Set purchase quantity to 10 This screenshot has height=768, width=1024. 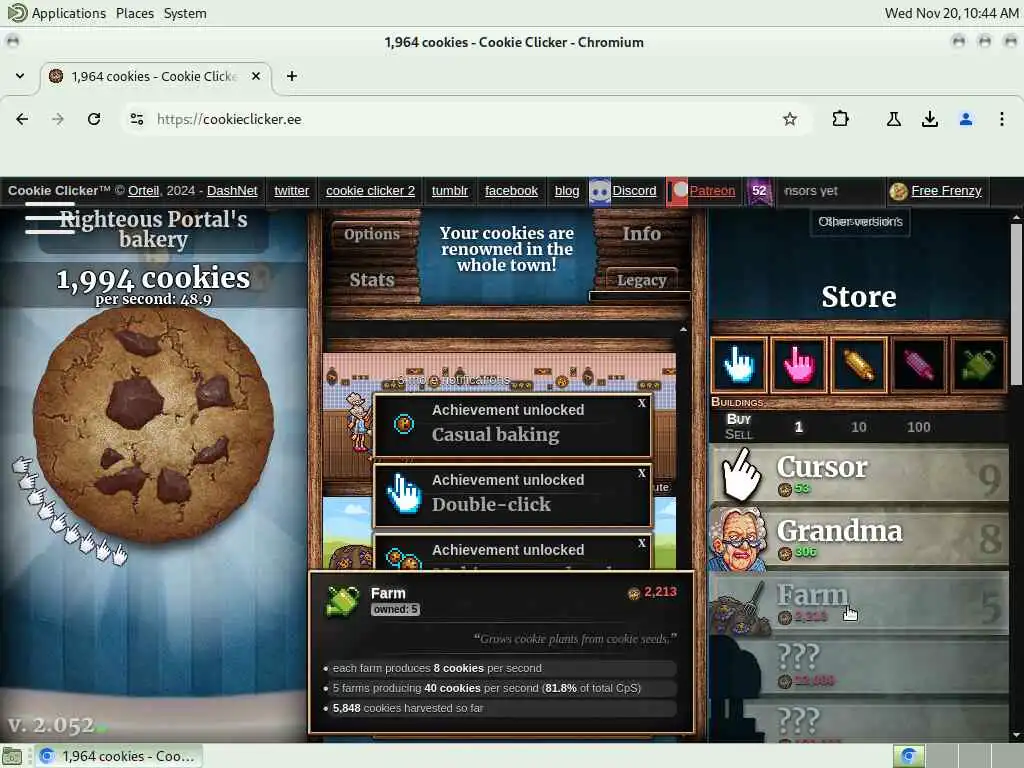pyautogui.click(x=859, y=427)
